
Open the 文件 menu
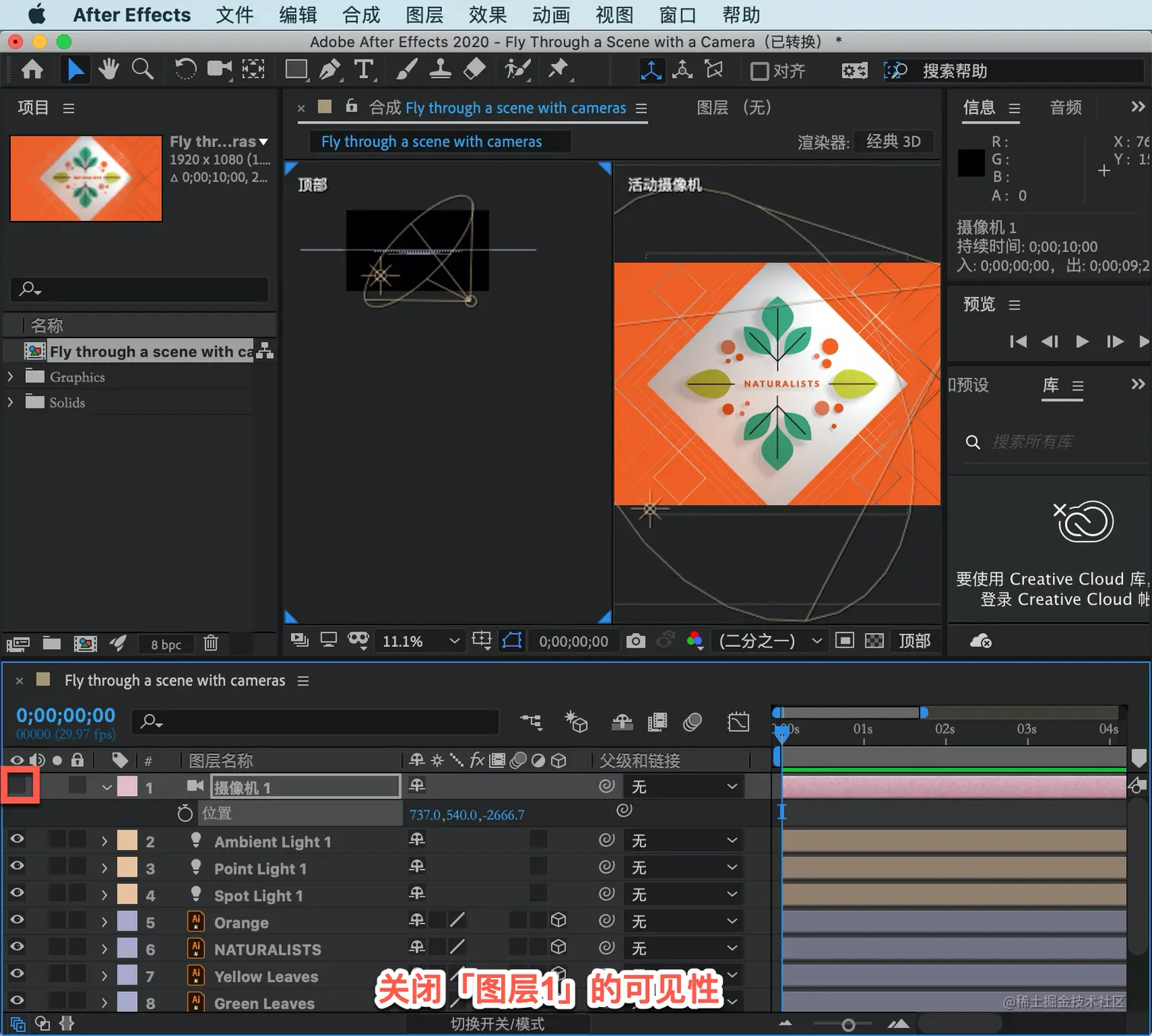235,14
